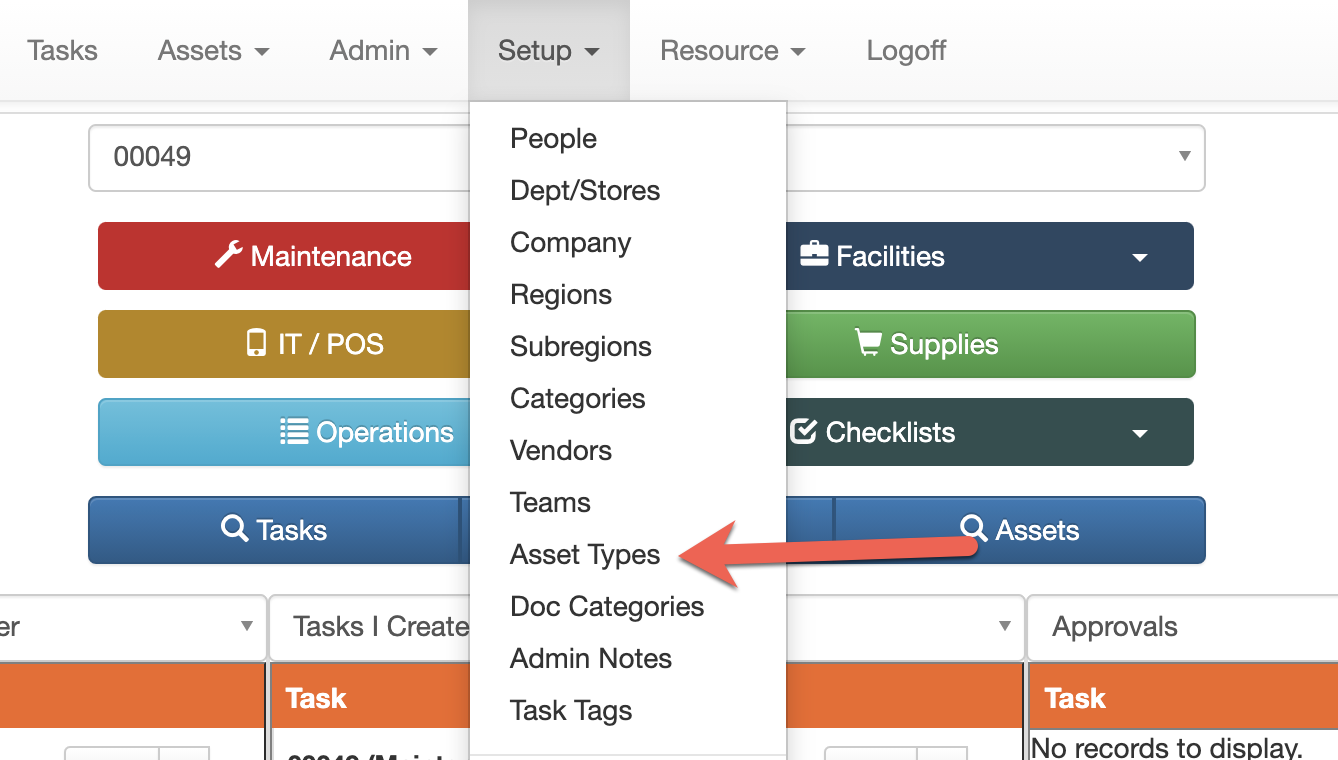Select Doc Categories menu entry
This screenshot has width=1338, height=760.
pos(607,607)
